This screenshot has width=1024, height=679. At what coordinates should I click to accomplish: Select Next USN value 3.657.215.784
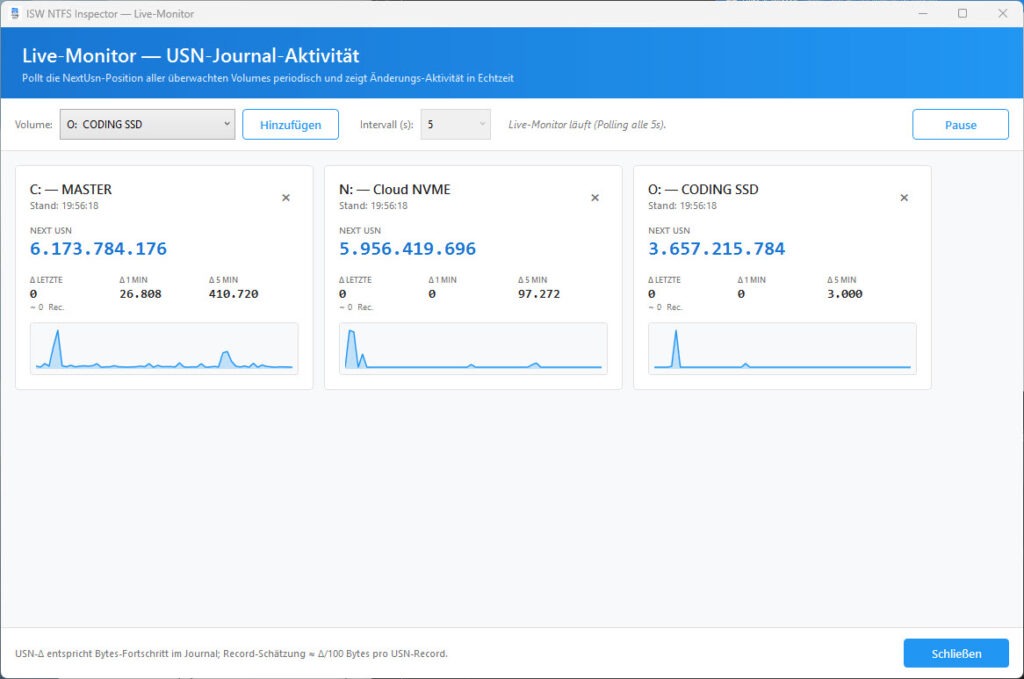[716, 249]
